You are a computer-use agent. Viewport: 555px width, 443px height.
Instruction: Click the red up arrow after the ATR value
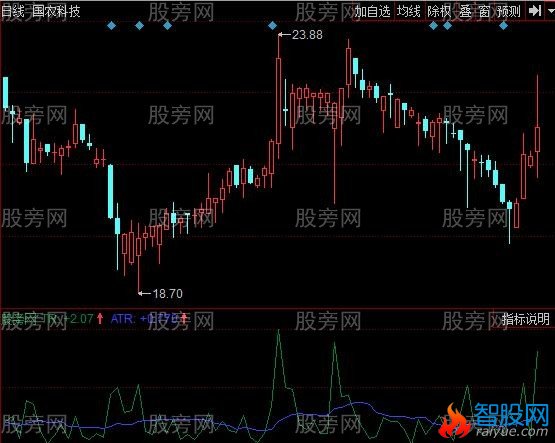[184, 318]
